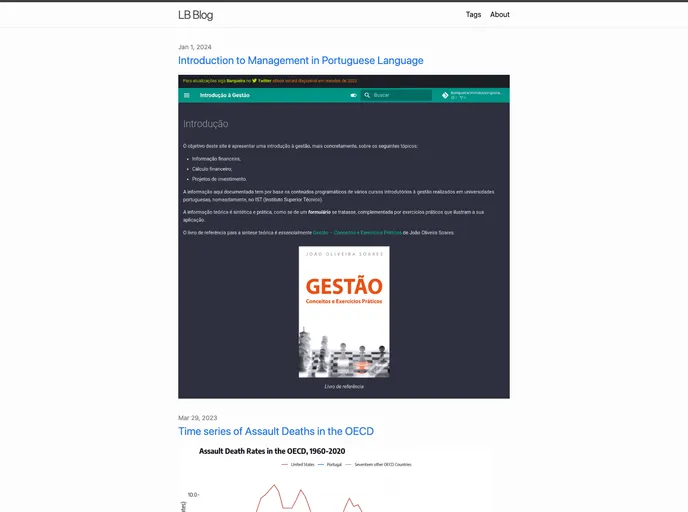Toggle the dark mode switch
688x512 pixels.
[353, 95]
